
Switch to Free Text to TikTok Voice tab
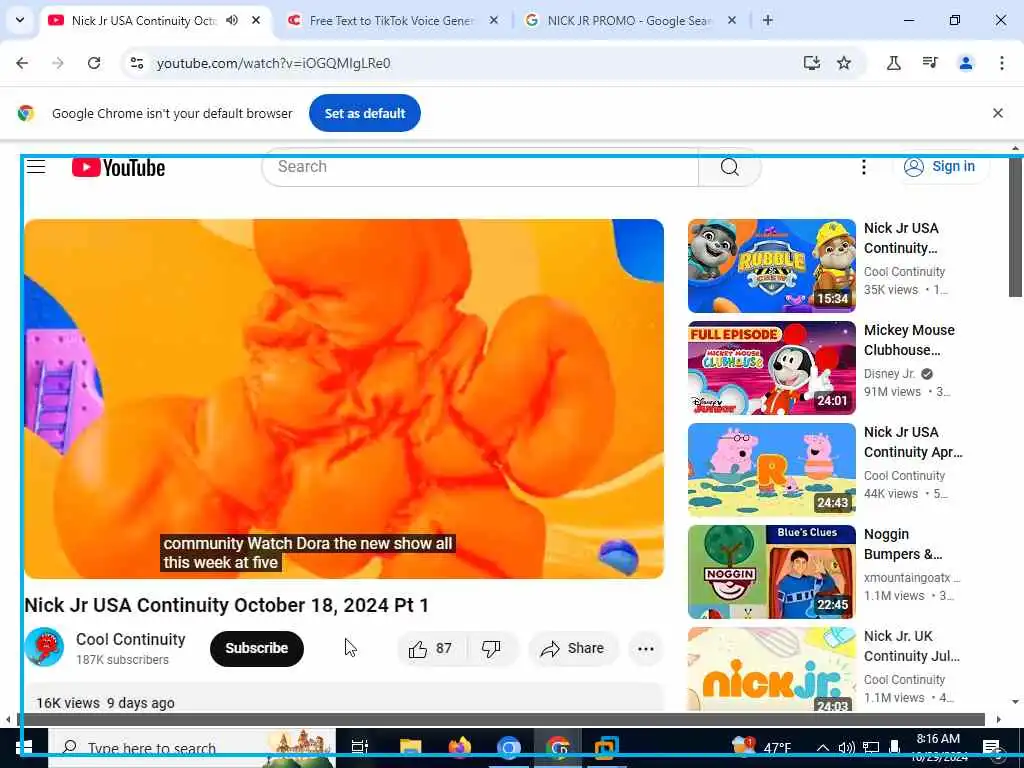pyautogui.click(x=390, y=20)
